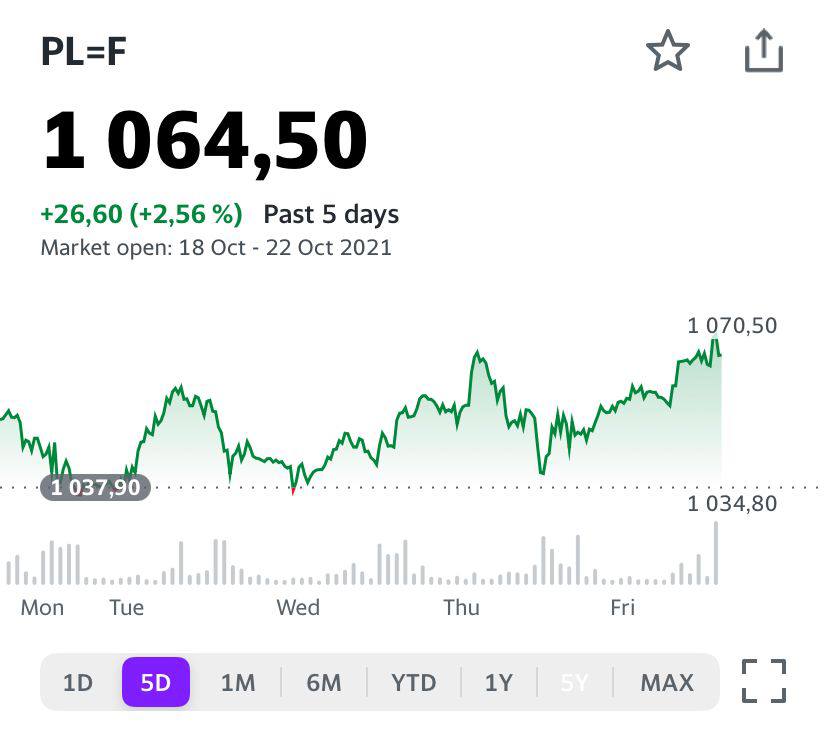
Task: Switch to the 1M range
Action: [238, 683]
